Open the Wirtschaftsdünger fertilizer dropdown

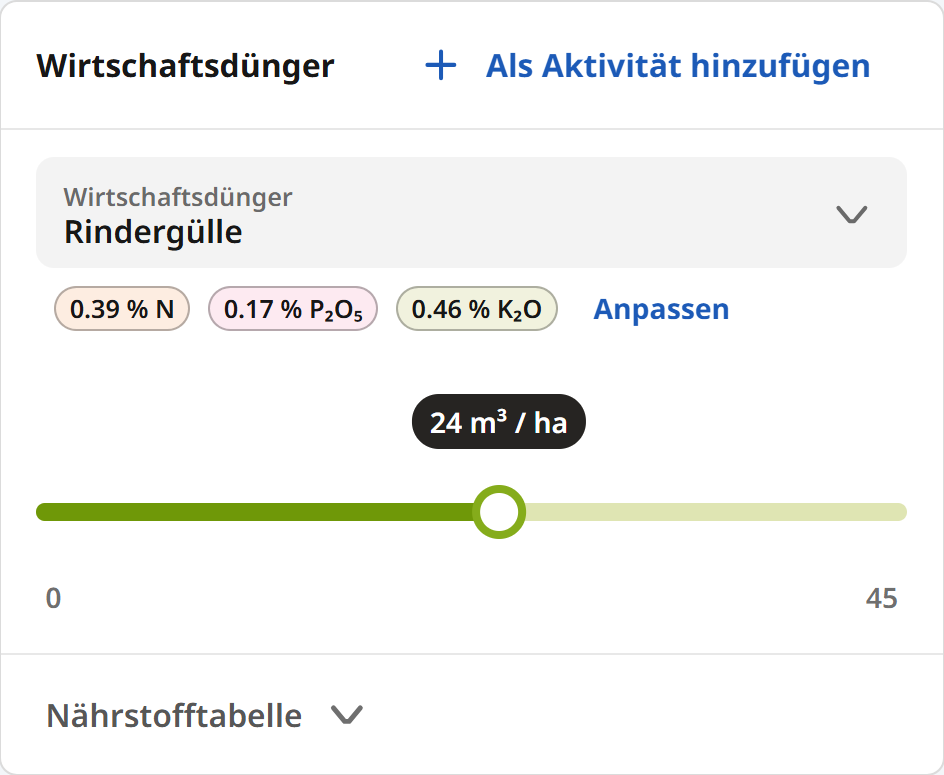coord(470,213)
